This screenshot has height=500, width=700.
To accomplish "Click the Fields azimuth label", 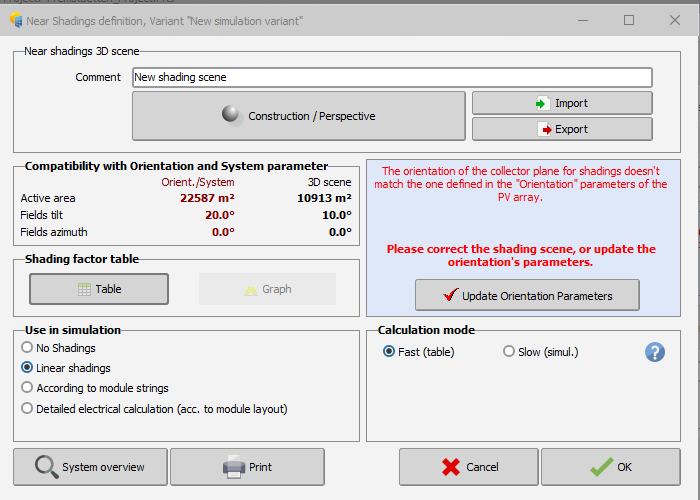I will 54,232.
